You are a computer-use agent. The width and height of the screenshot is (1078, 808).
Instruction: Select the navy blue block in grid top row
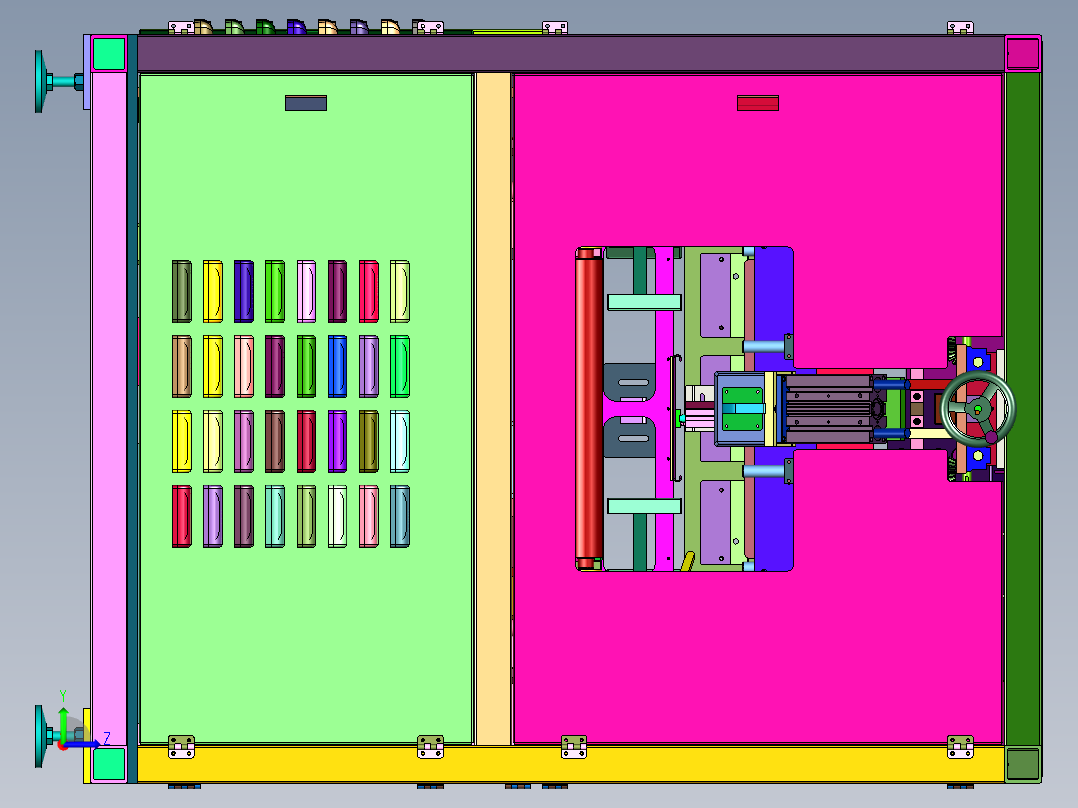(244, 291)
